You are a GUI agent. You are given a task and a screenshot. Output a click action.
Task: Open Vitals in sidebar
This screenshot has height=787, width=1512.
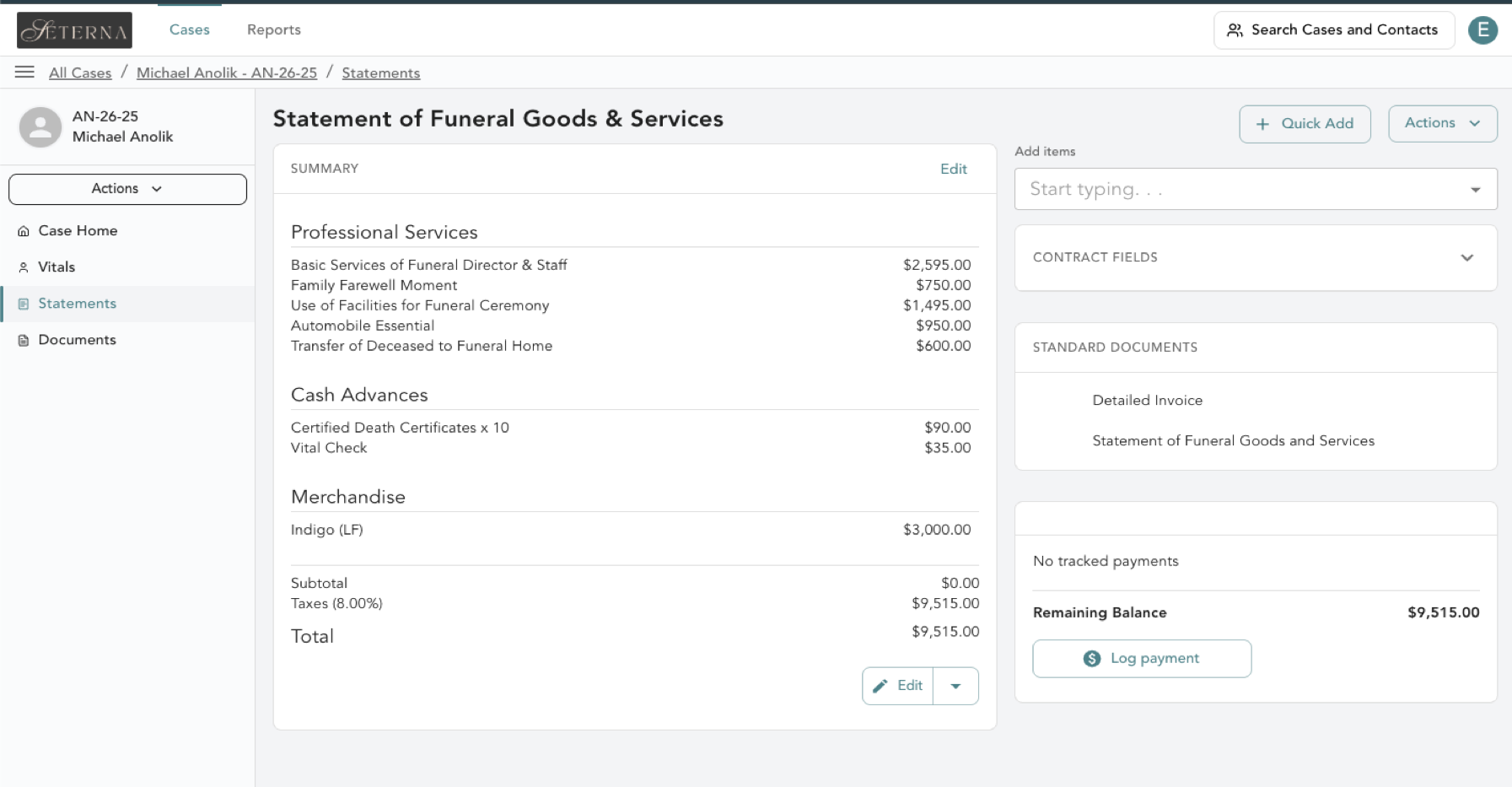127,267
